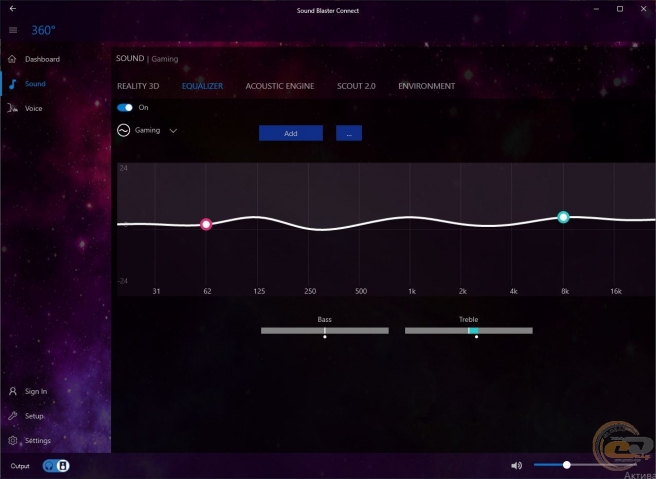Click the 360° title text
Image resolution: width=656 pixels, height=479 pixels.
point(44,30)
